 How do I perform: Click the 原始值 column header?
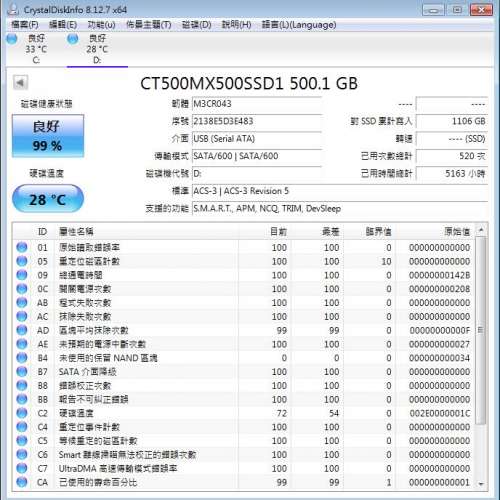(434, 231)
